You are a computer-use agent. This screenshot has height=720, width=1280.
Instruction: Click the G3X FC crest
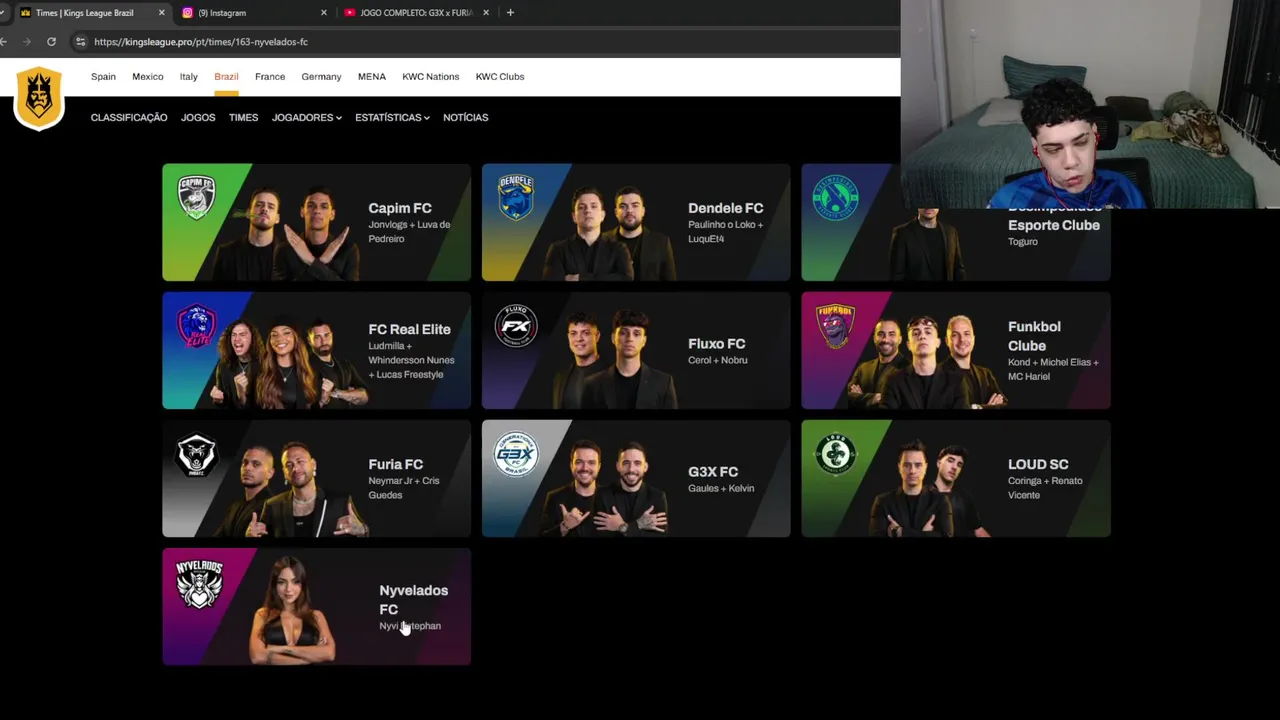click(516, 454)
